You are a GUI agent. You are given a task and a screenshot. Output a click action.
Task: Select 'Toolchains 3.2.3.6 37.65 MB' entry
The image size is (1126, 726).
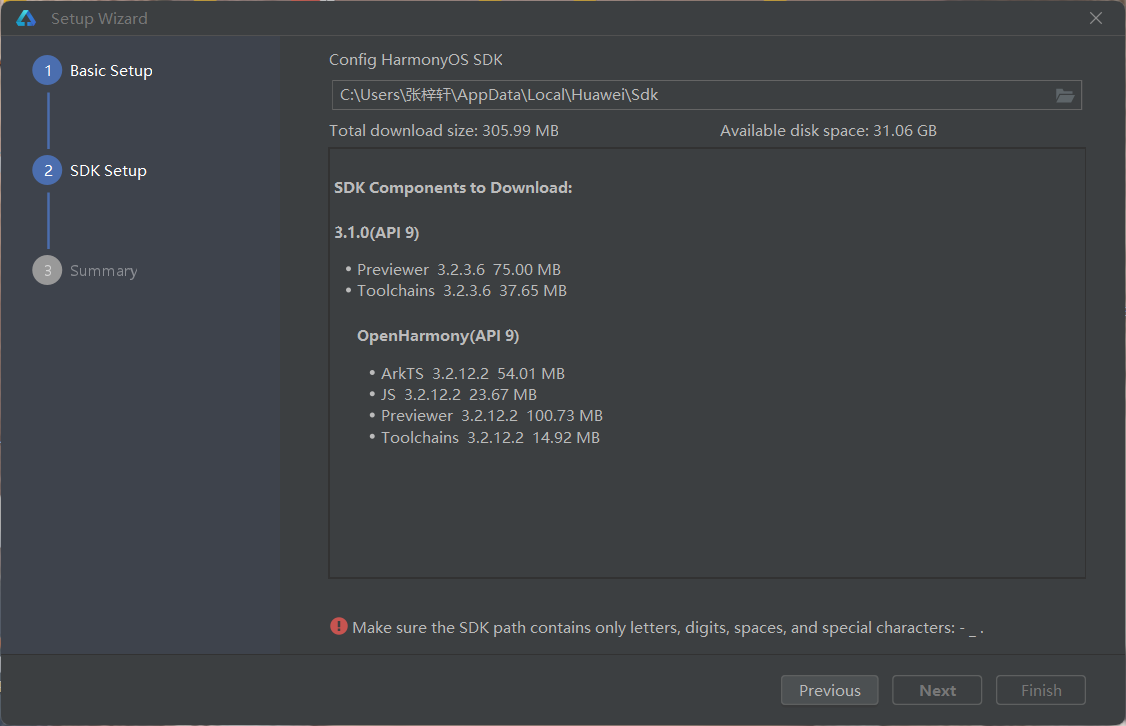pyautogui.click(x=462, y=291)
